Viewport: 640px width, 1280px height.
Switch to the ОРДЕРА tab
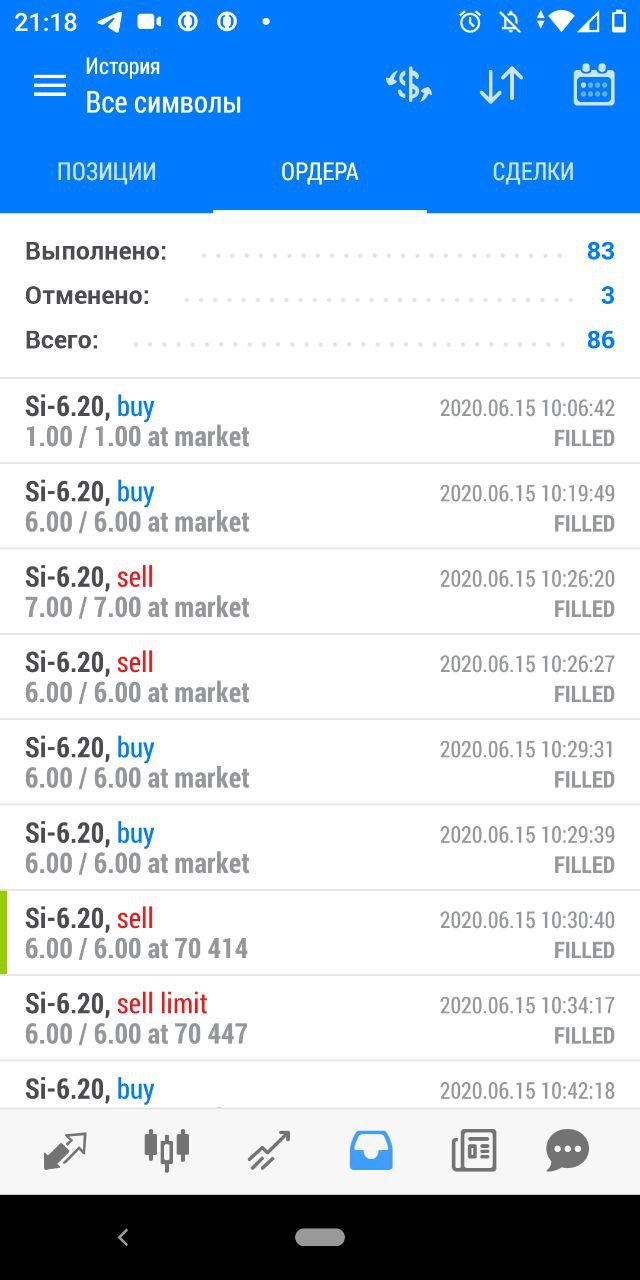pyautogui.click(x=320, y=172)
